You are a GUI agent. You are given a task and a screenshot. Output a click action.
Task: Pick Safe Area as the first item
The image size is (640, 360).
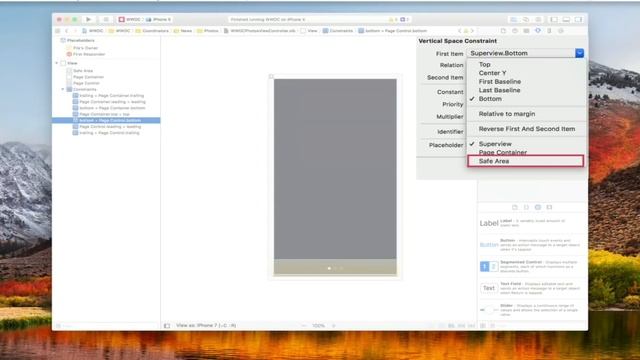click(x=526, y=161)
